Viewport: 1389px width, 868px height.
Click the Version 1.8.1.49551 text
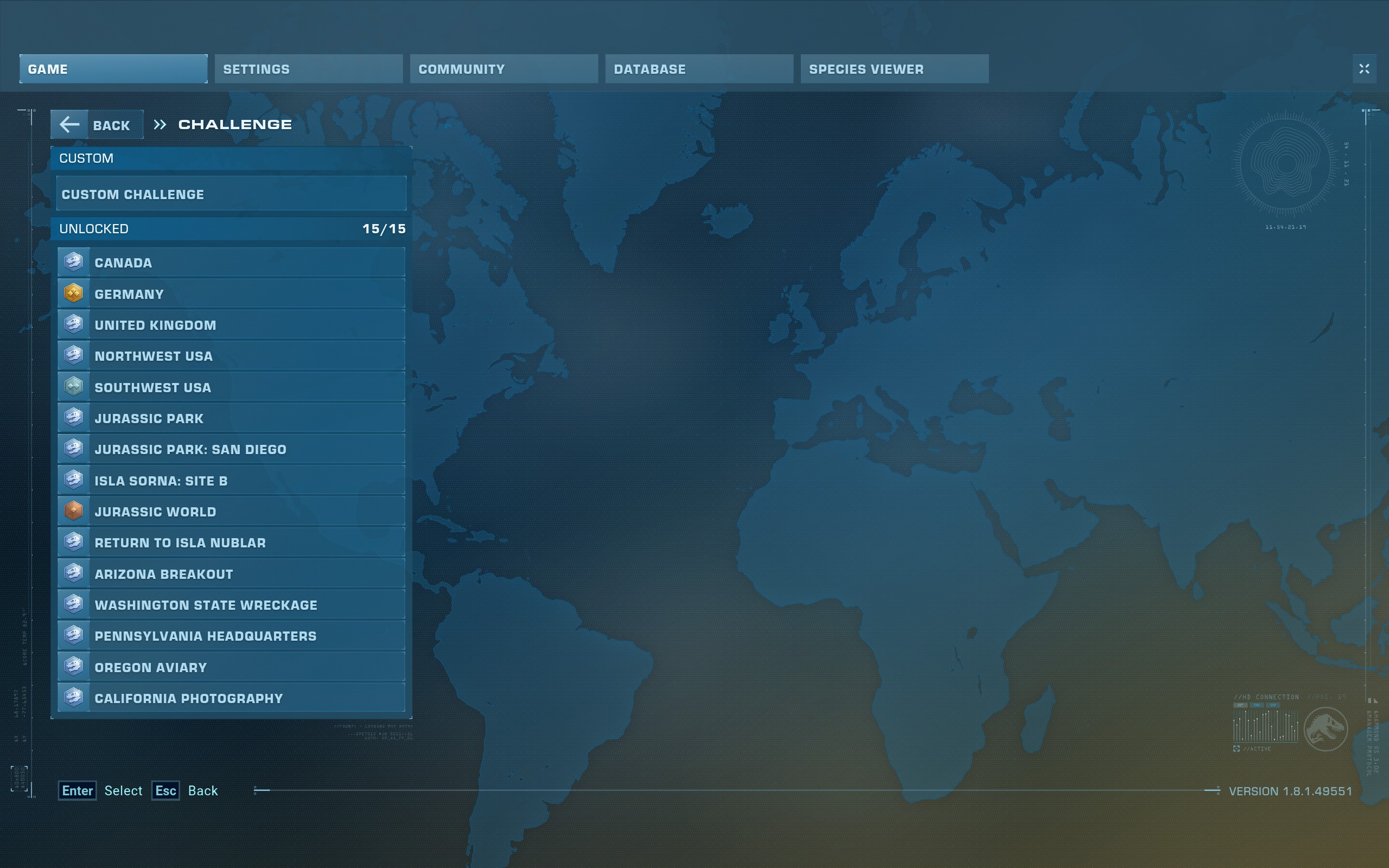point(1290,791)
